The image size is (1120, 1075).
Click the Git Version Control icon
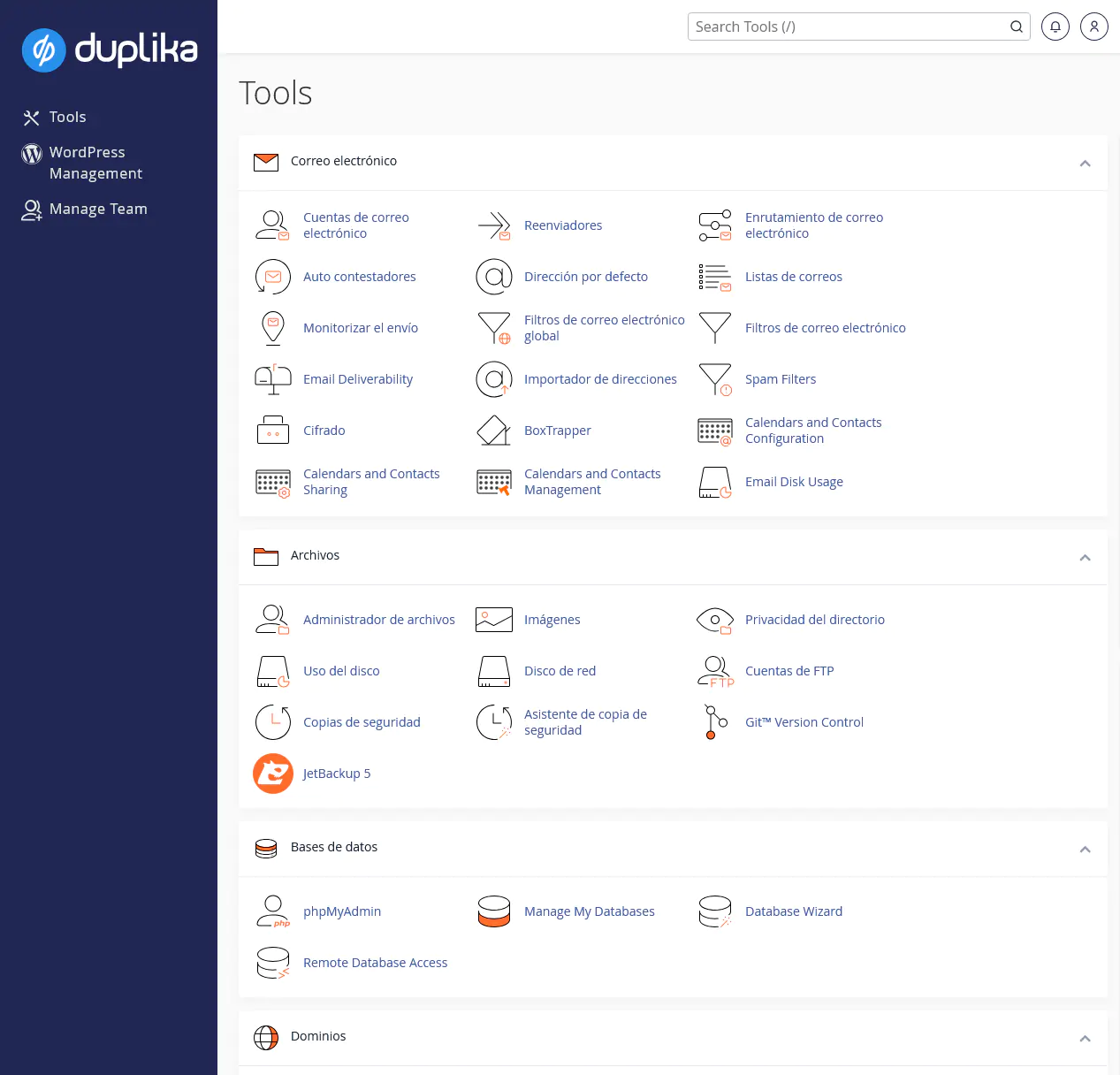pyautogui.click(x=715, y=722)
